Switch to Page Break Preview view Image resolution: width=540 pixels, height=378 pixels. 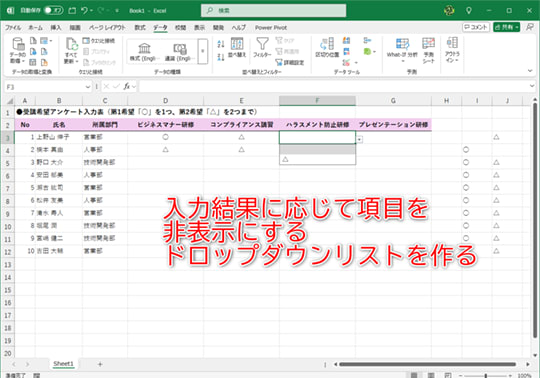[448, 375]
